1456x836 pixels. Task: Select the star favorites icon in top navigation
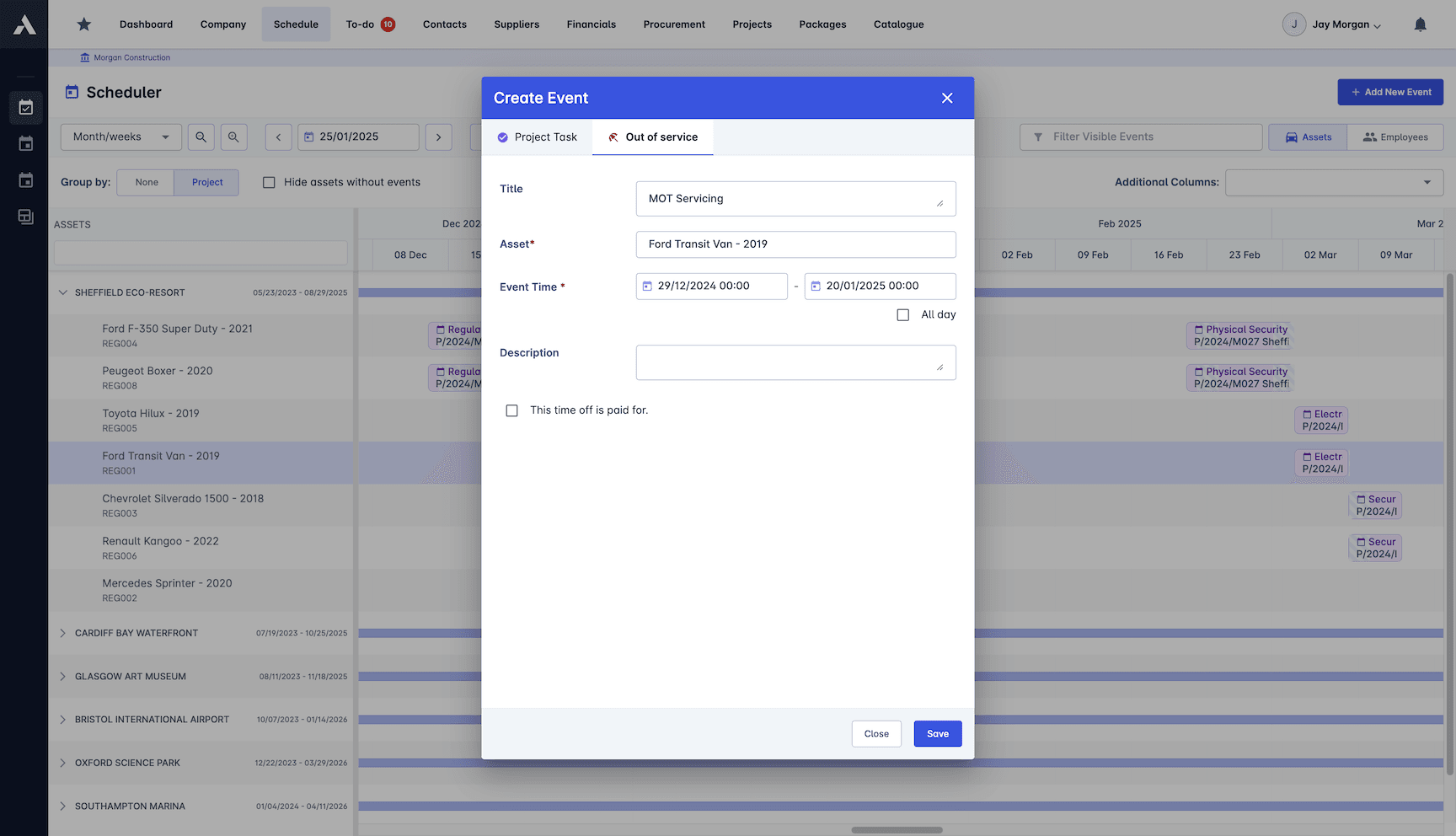[83, 24]
